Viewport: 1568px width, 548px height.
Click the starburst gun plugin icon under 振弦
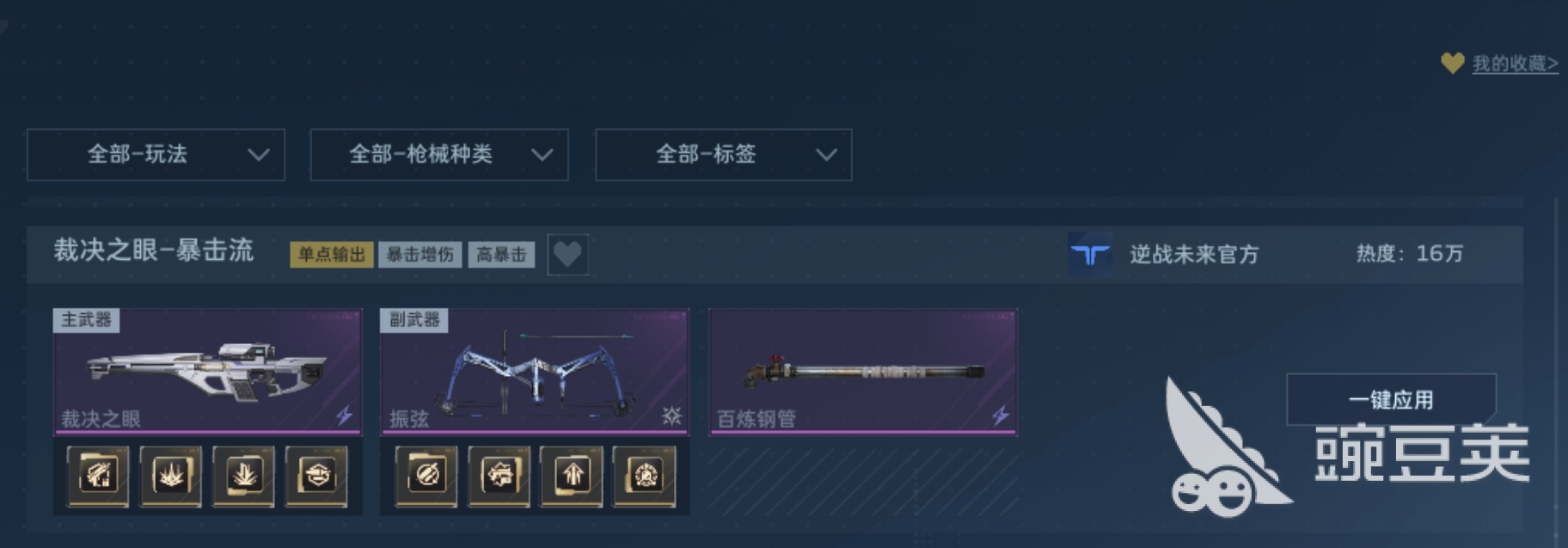tap(499, 476)
